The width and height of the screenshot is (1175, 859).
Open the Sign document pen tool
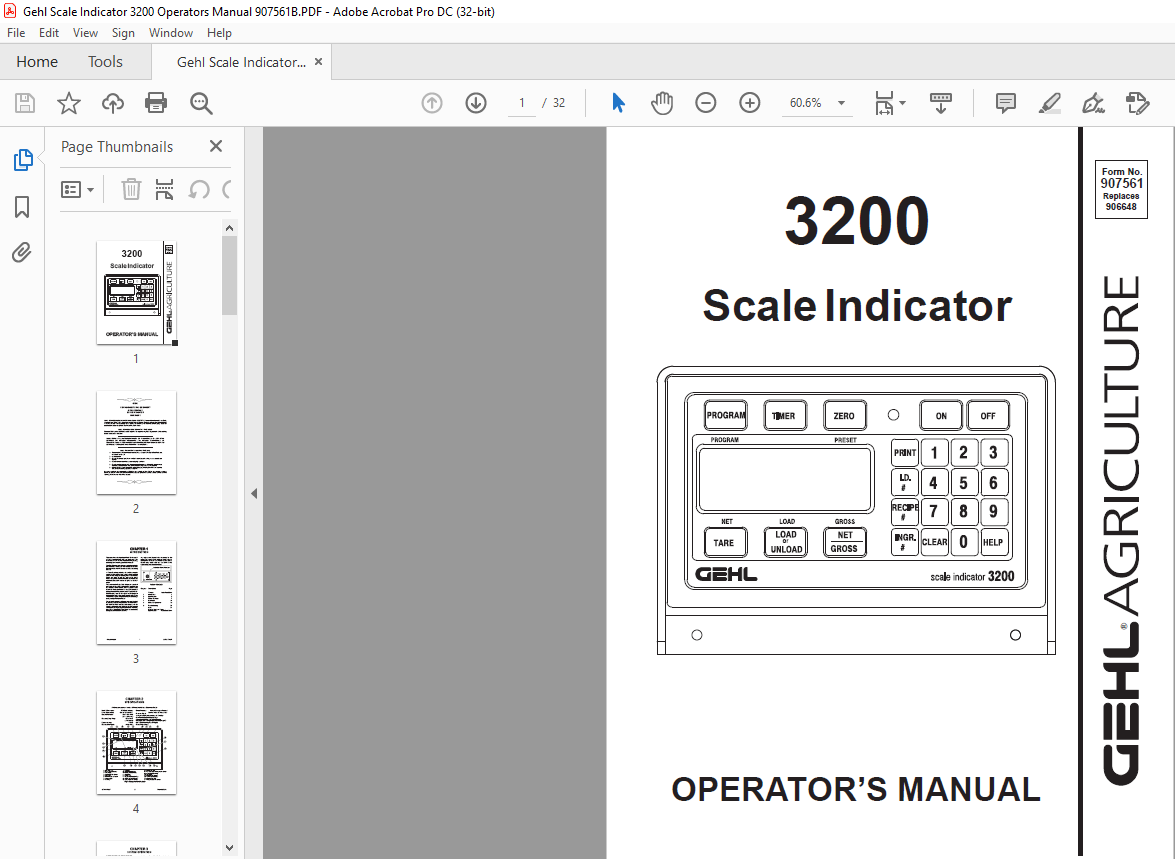click(1093, 103)
